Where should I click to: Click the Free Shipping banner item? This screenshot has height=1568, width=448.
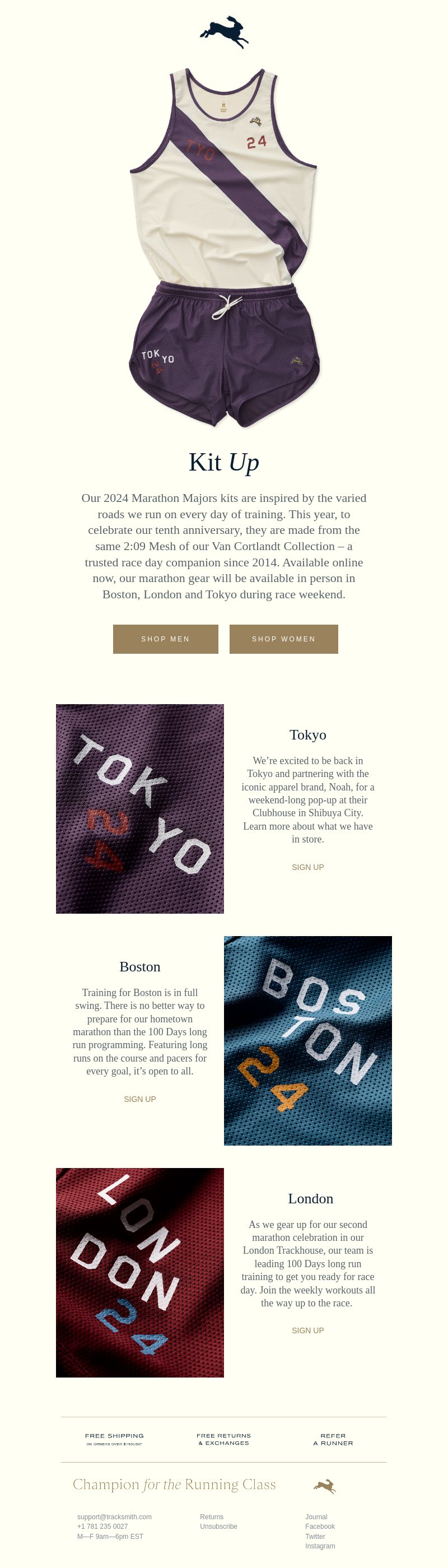[114, 1439]
